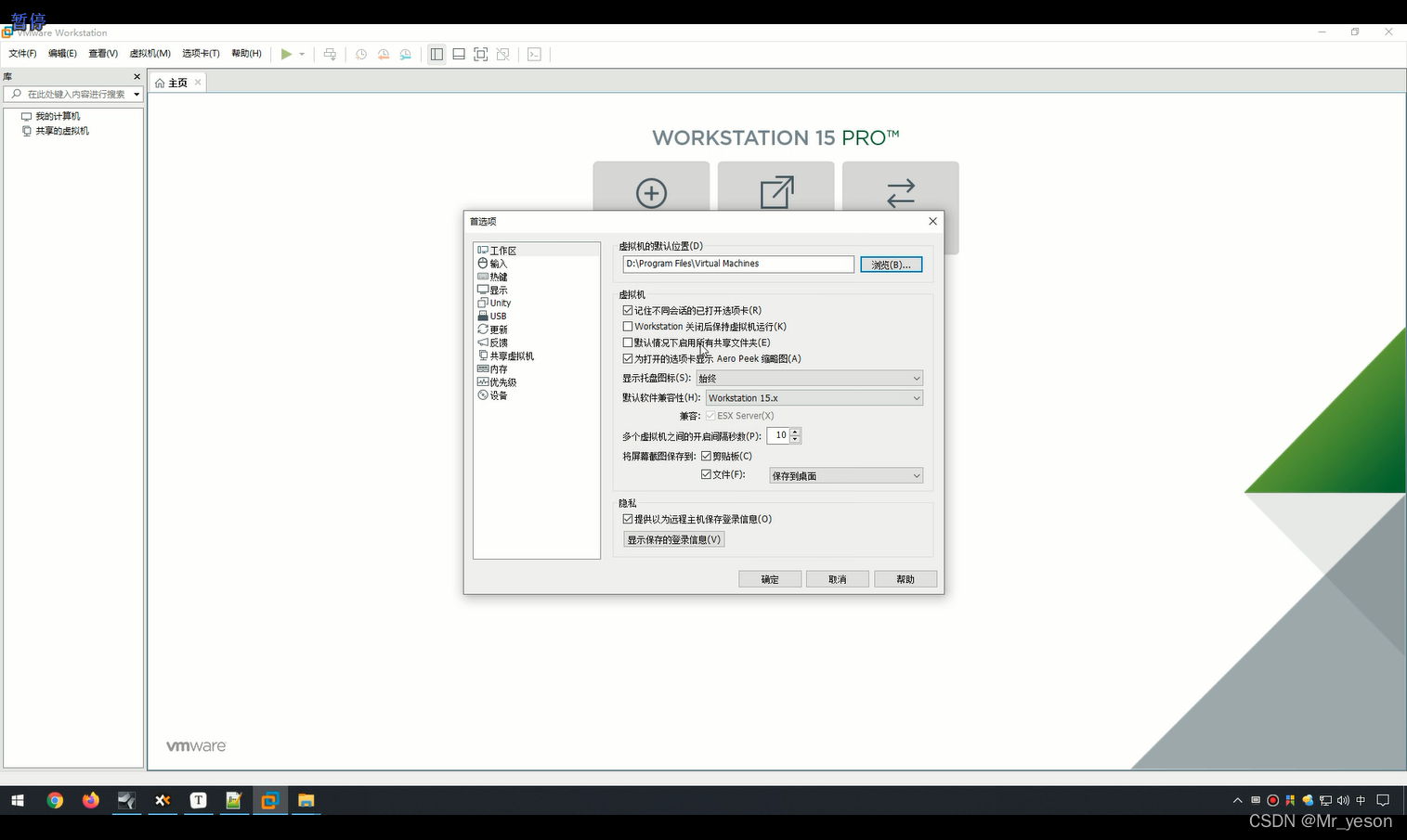Select 优先级 in the preferences list

(x=502, y=381)
